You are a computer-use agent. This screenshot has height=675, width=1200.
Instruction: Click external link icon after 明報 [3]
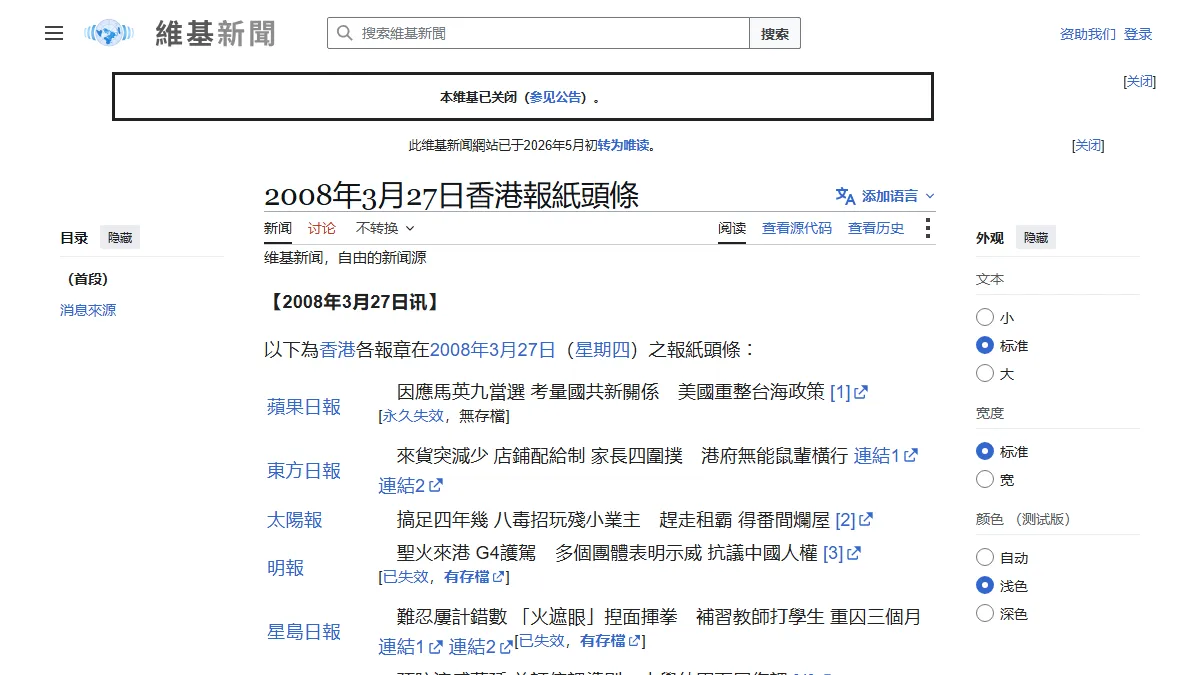point(854,553)
